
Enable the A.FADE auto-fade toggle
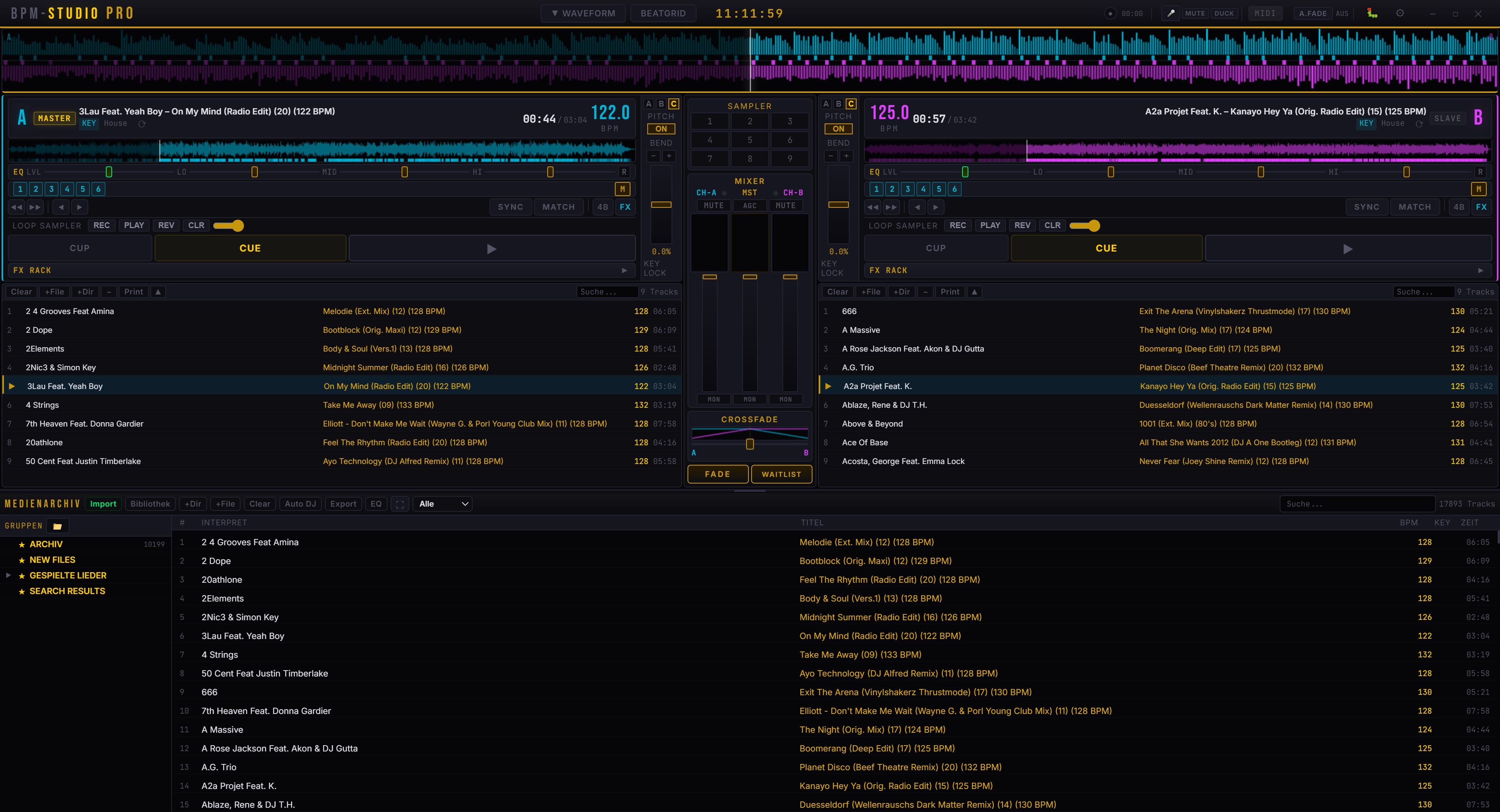(1312, 13)
